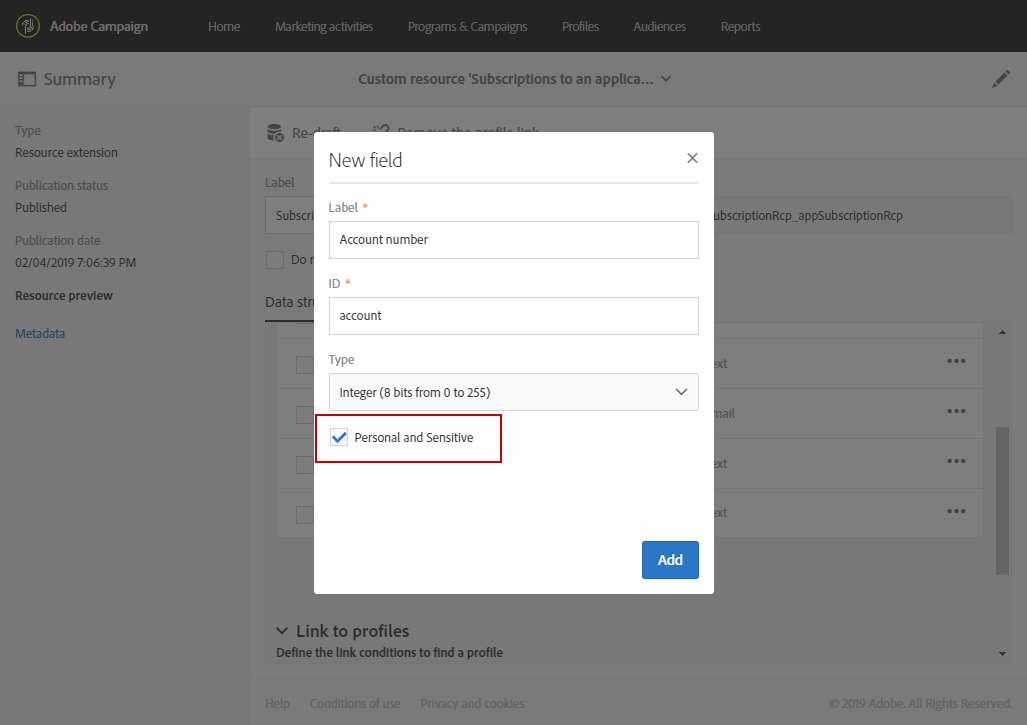Uncheck Personal and Sensitive checkbox
The height and width of the screenshot is (725, 1027).
tap(340, 438)
